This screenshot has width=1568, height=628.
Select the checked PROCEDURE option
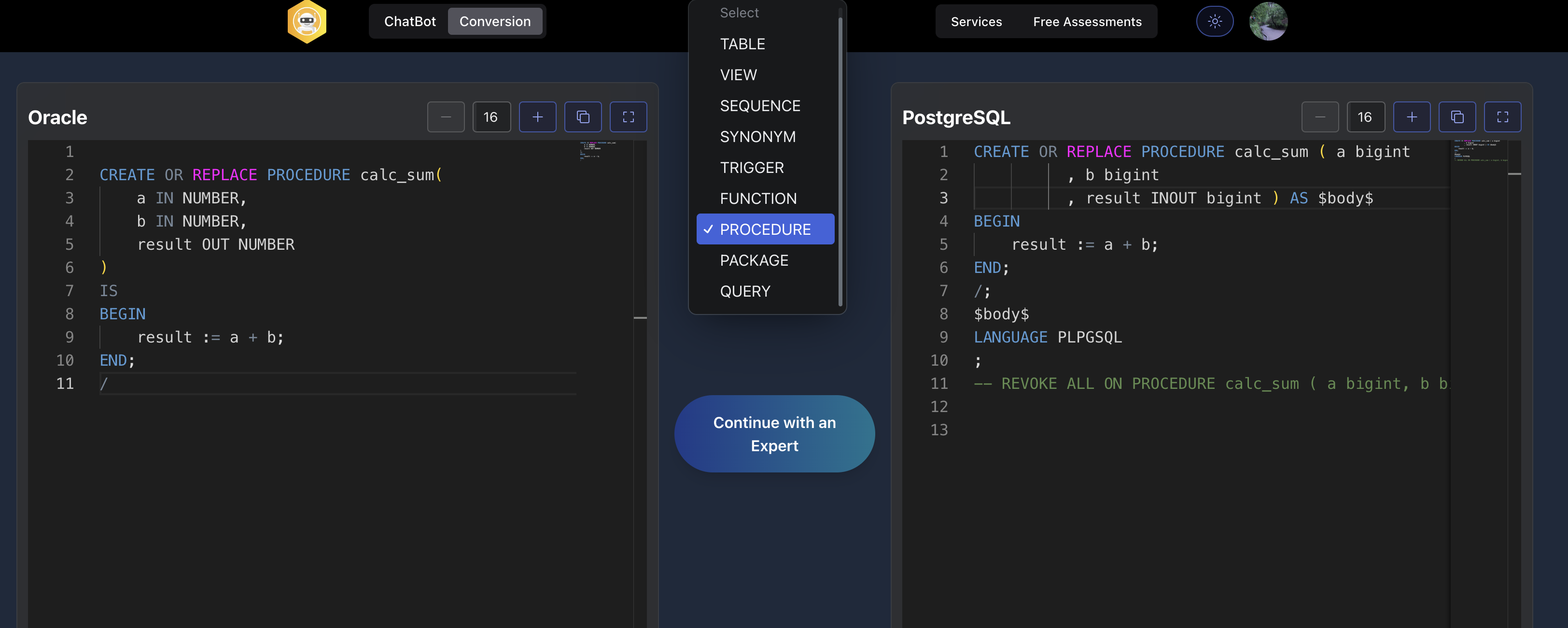(x=765, y=229)
